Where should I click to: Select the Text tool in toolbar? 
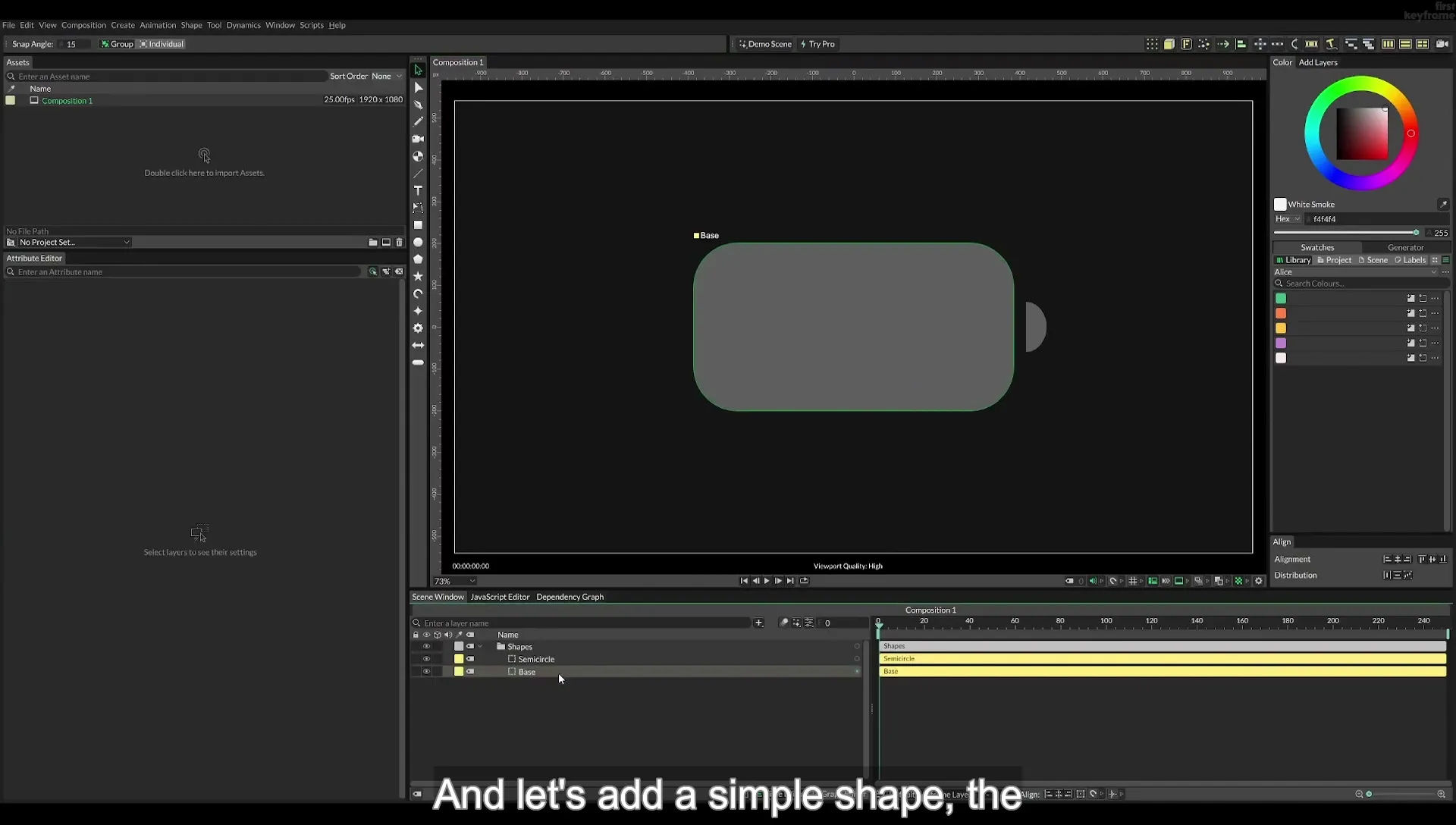pyautogui.click(x=418, y=190)
